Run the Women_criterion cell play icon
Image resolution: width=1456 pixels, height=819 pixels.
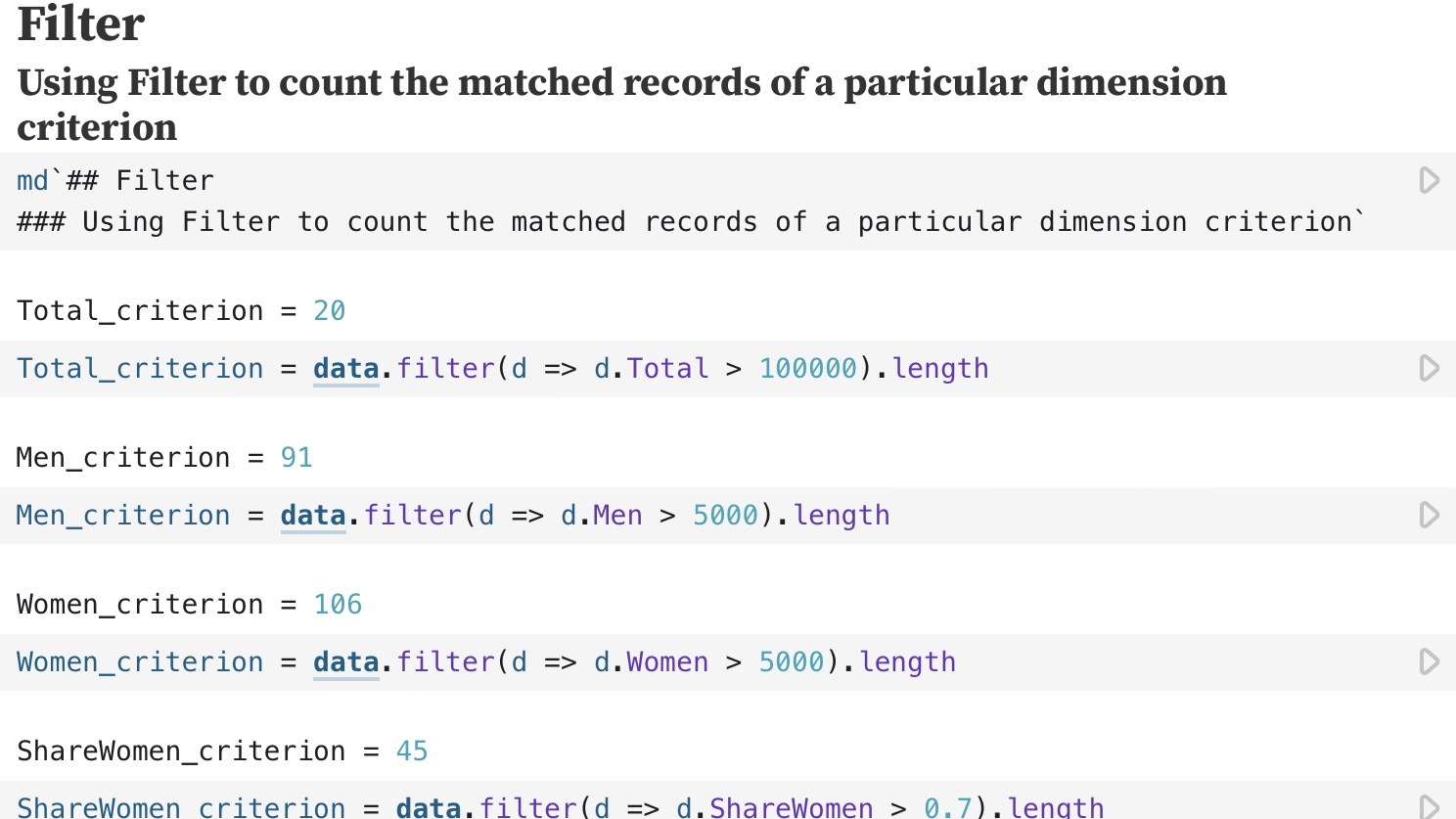pos(1429,661)
